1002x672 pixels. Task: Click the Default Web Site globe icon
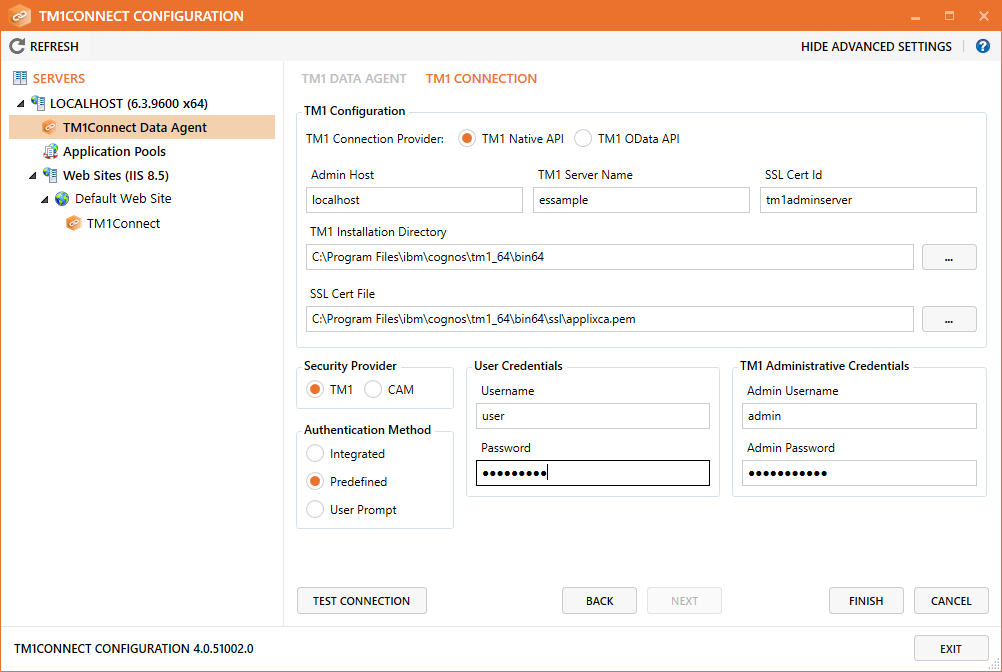coord(62,199)
